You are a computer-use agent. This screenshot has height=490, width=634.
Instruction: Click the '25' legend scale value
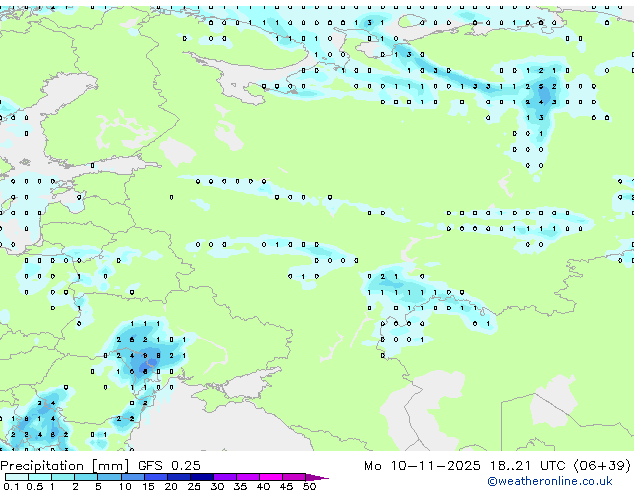[194, 486]
